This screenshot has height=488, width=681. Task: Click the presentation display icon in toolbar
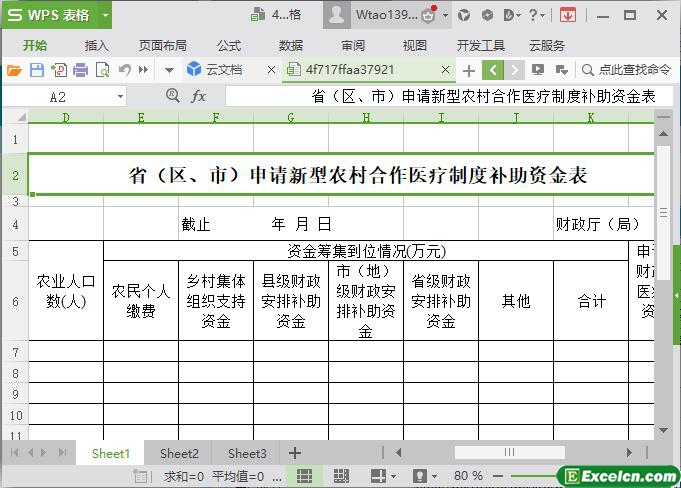538,69
